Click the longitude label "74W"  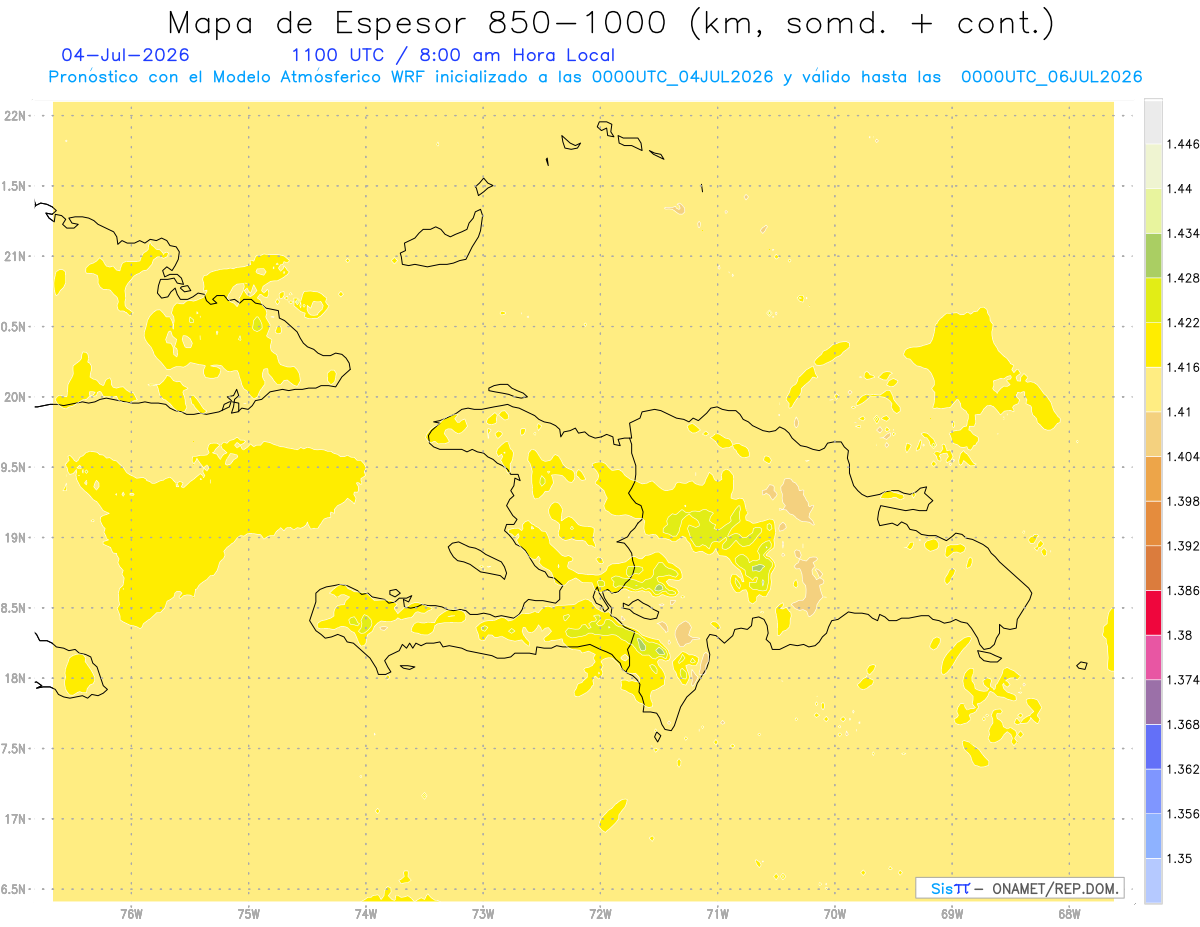click(366, 914)
